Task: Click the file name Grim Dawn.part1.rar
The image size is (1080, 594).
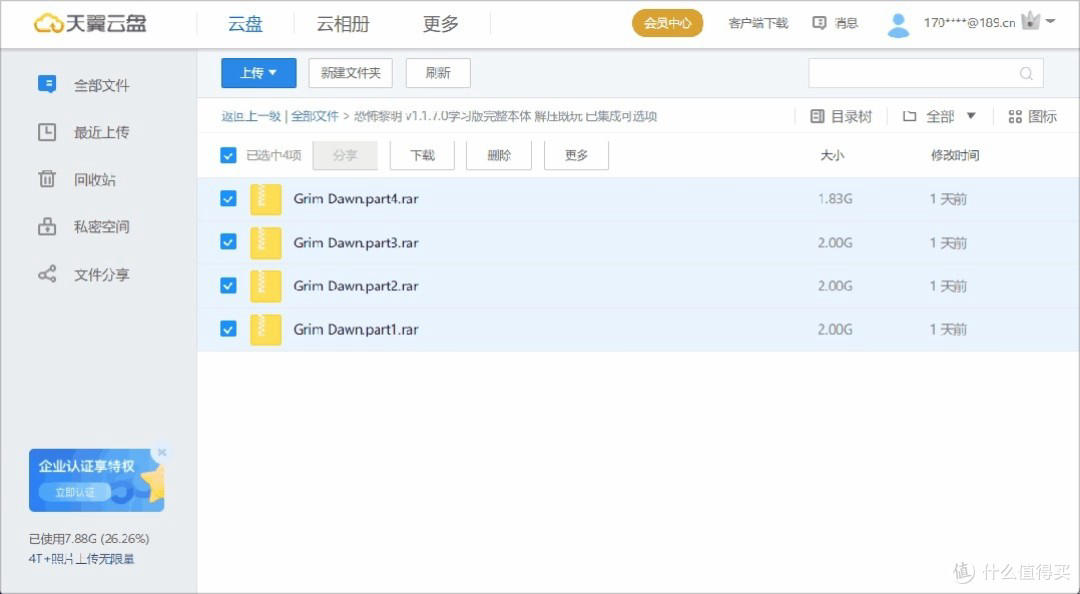Action: click(355, 329)
